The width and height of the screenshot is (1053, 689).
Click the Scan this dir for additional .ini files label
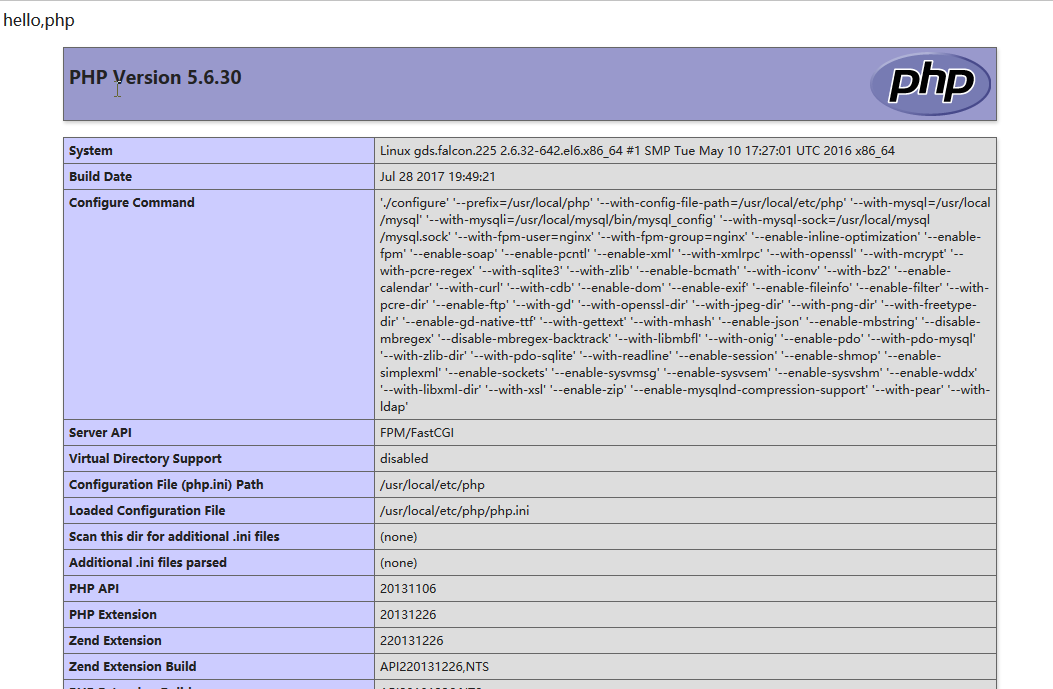(174, 537)
